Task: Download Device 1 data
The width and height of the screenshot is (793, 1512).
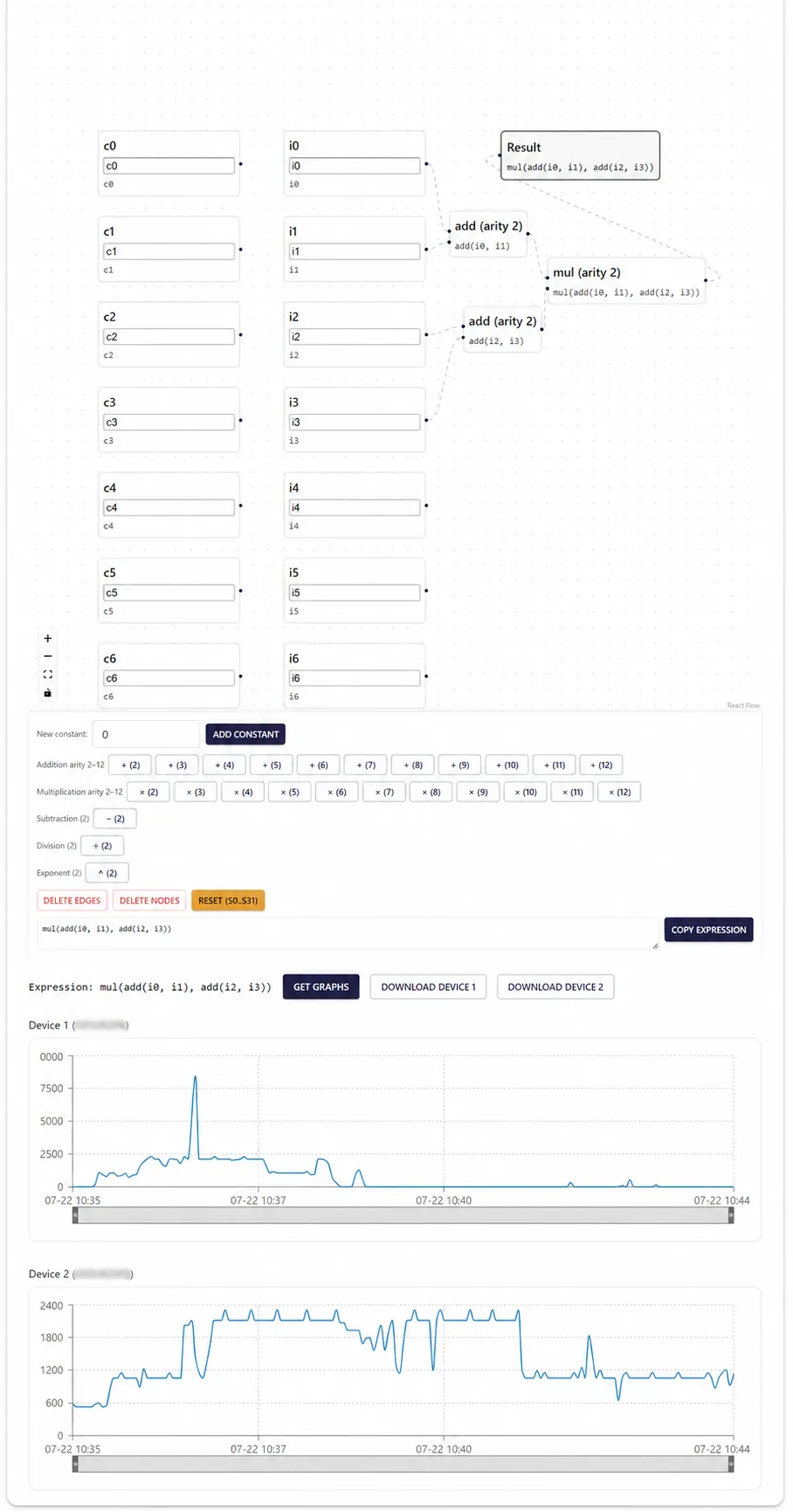Action: point(428,986)
